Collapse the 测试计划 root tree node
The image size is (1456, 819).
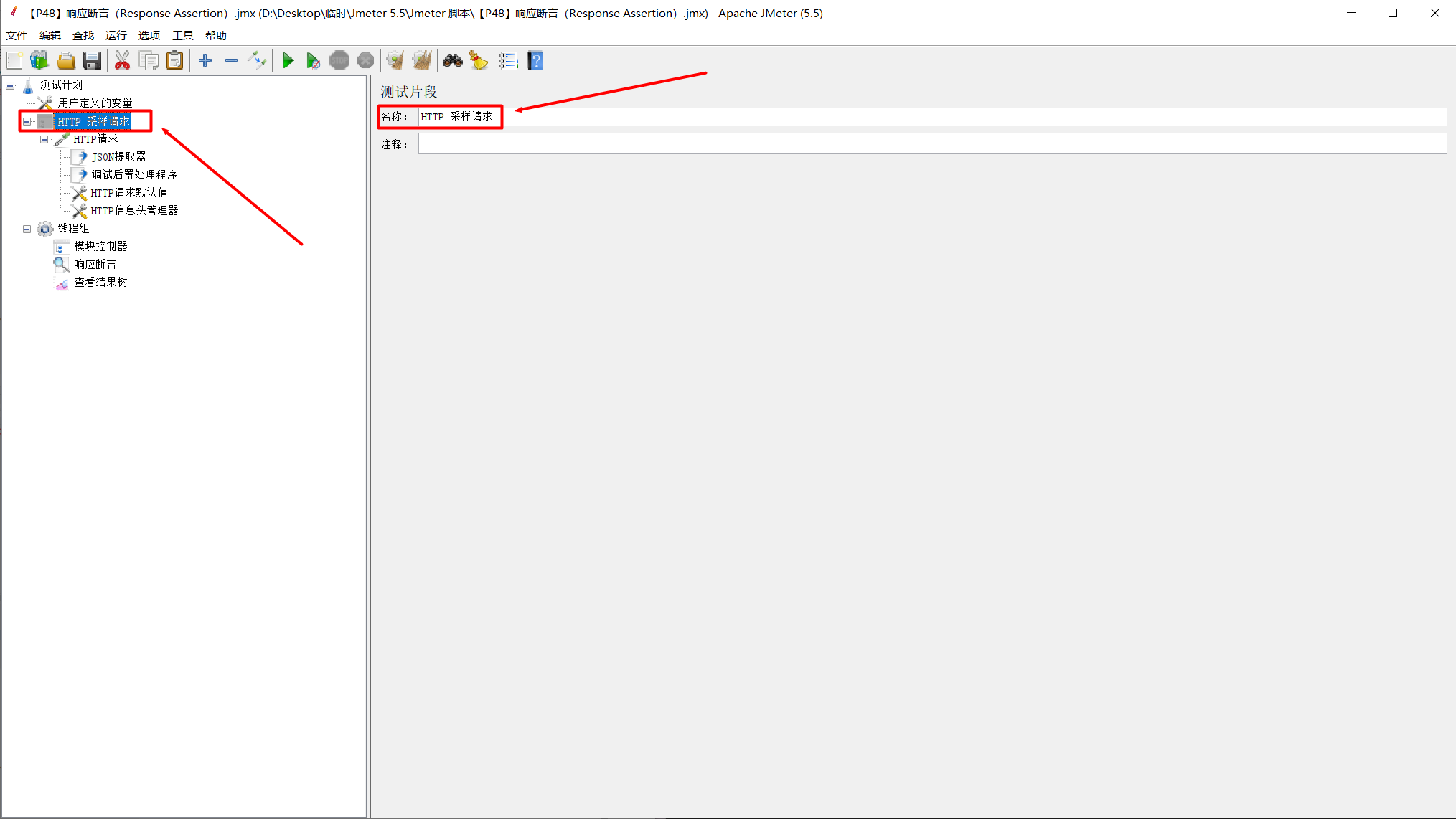coord(10,85)
